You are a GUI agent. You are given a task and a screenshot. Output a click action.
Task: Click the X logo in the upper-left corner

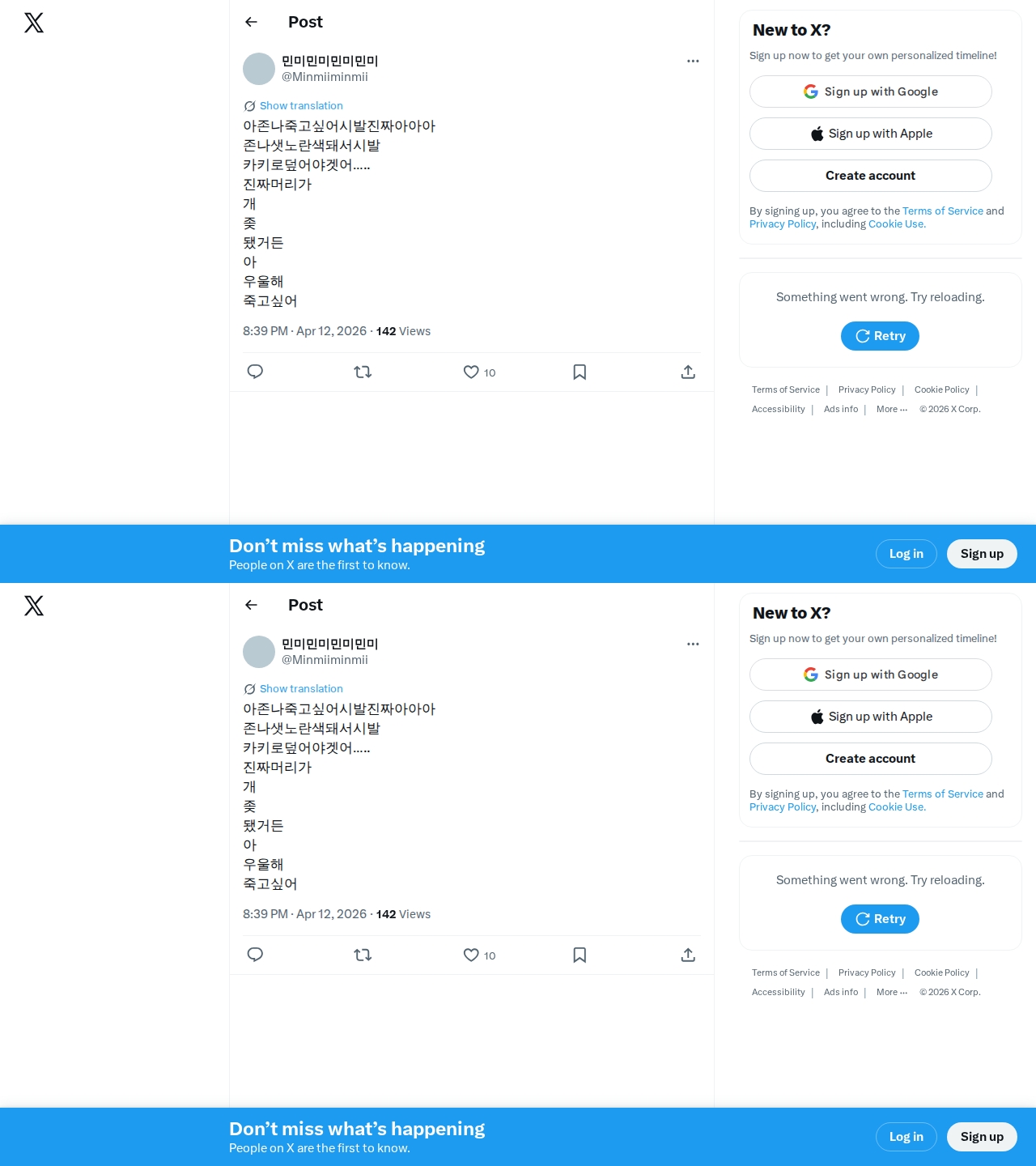[34, 23]
